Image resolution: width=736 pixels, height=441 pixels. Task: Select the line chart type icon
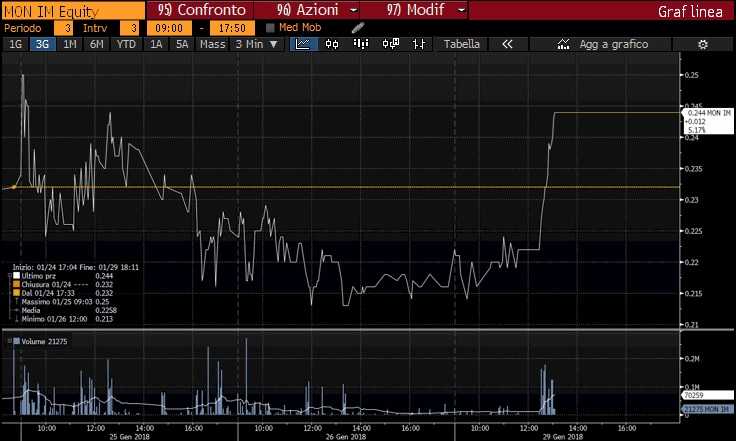point(304,45)
